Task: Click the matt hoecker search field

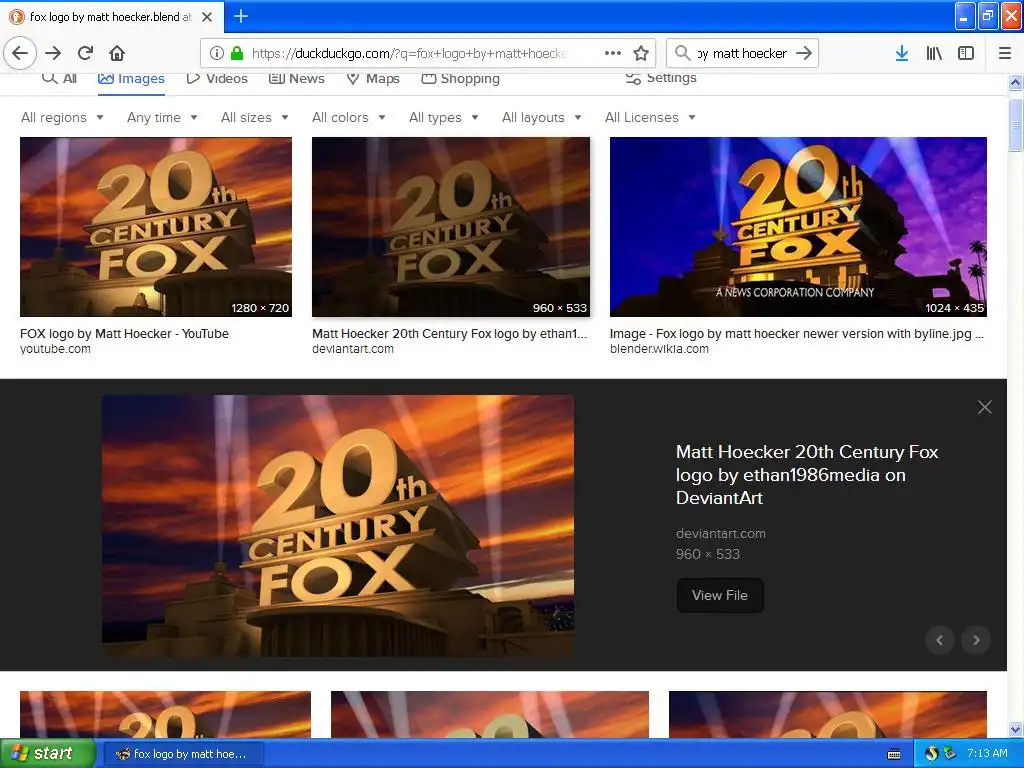Action: [x=743, y=53]
